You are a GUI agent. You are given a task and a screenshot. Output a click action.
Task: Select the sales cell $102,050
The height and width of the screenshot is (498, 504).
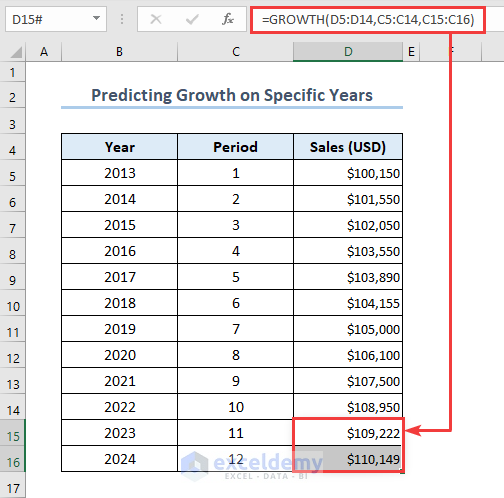coord(348,225)
